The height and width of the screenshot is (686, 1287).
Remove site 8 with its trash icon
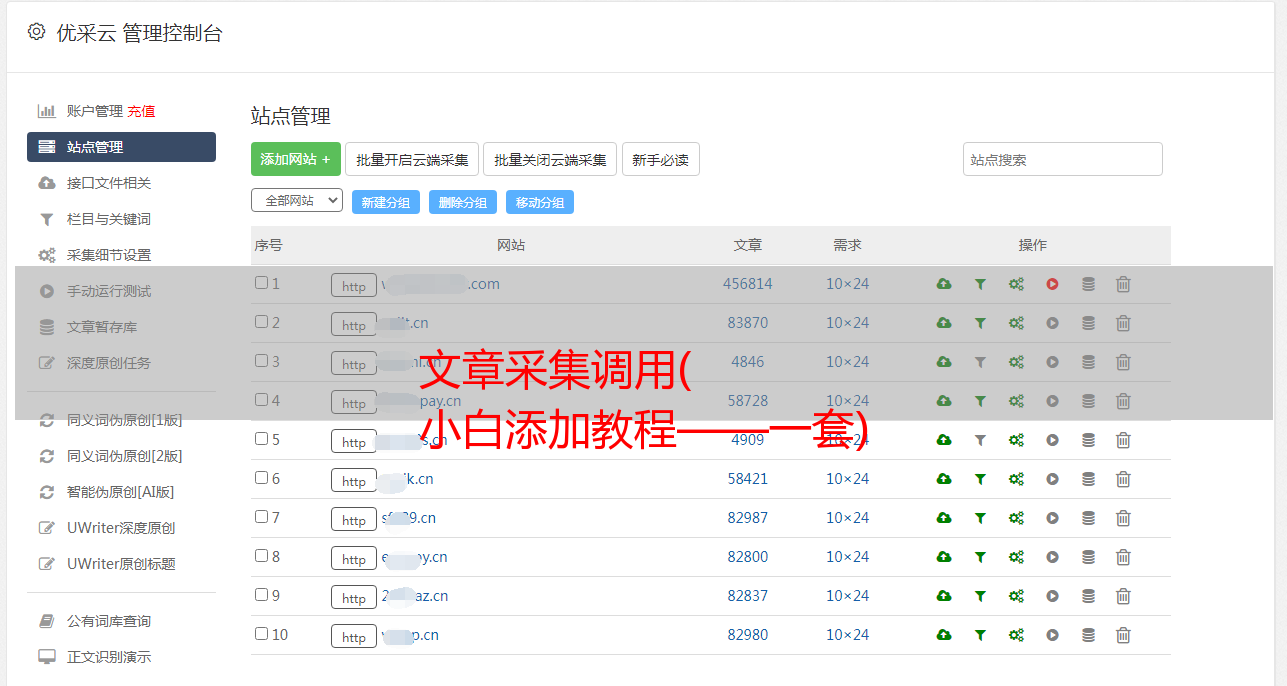[x=1123, y=557]
